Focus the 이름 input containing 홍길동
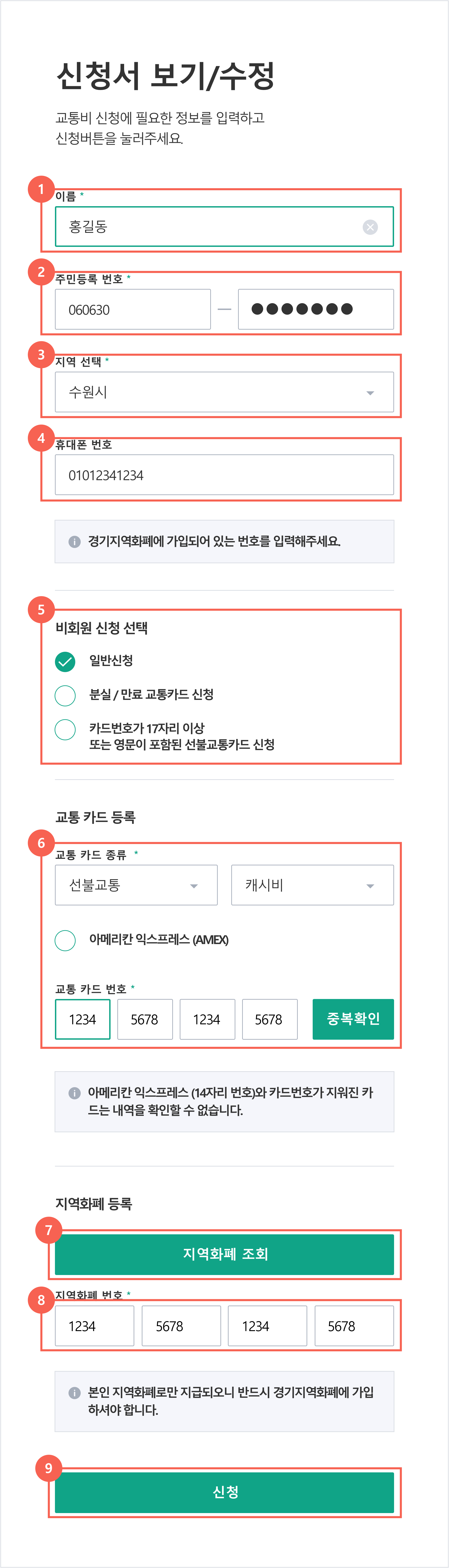449x1568 pixels. click(x=224, y=227)
